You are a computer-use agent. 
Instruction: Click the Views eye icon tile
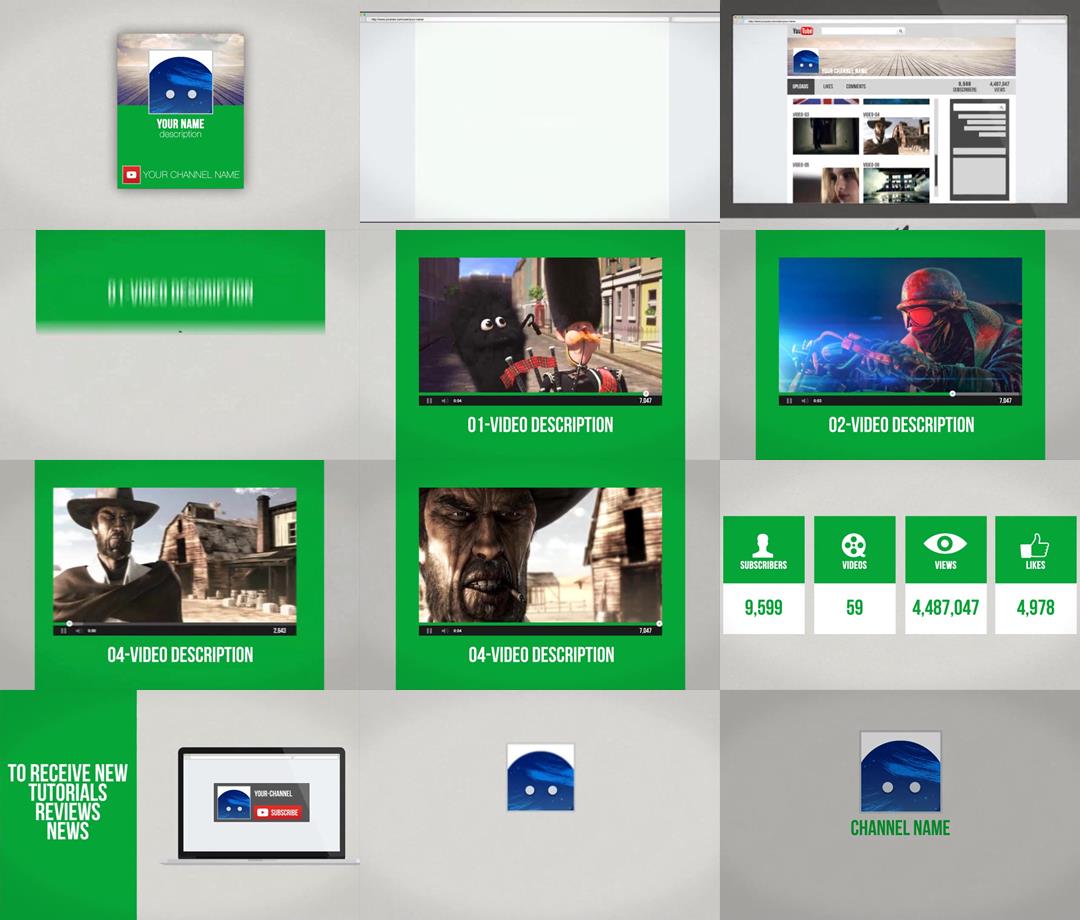945,550
